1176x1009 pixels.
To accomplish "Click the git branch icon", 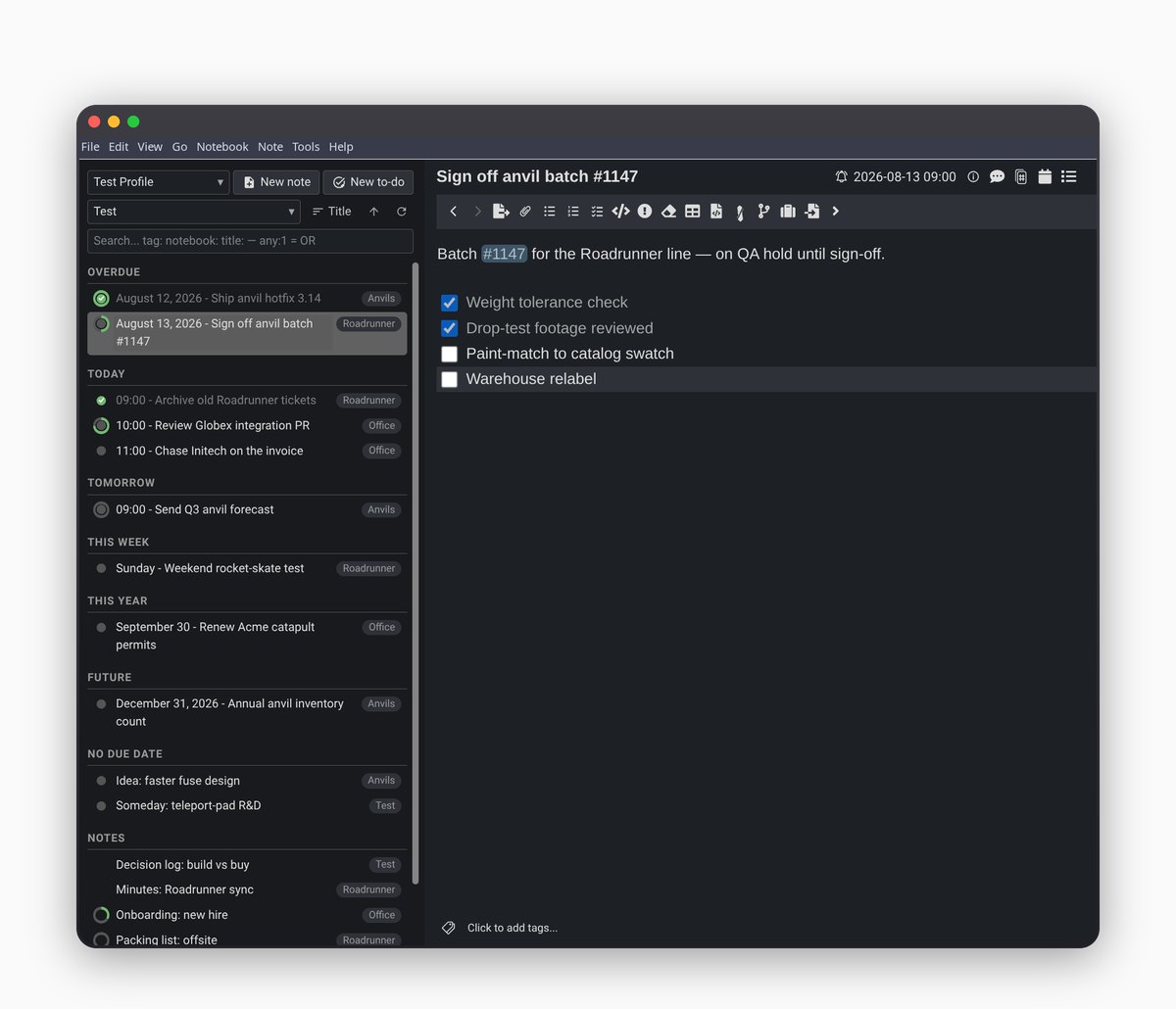I will pyautogui.click(x=763, y=212).
